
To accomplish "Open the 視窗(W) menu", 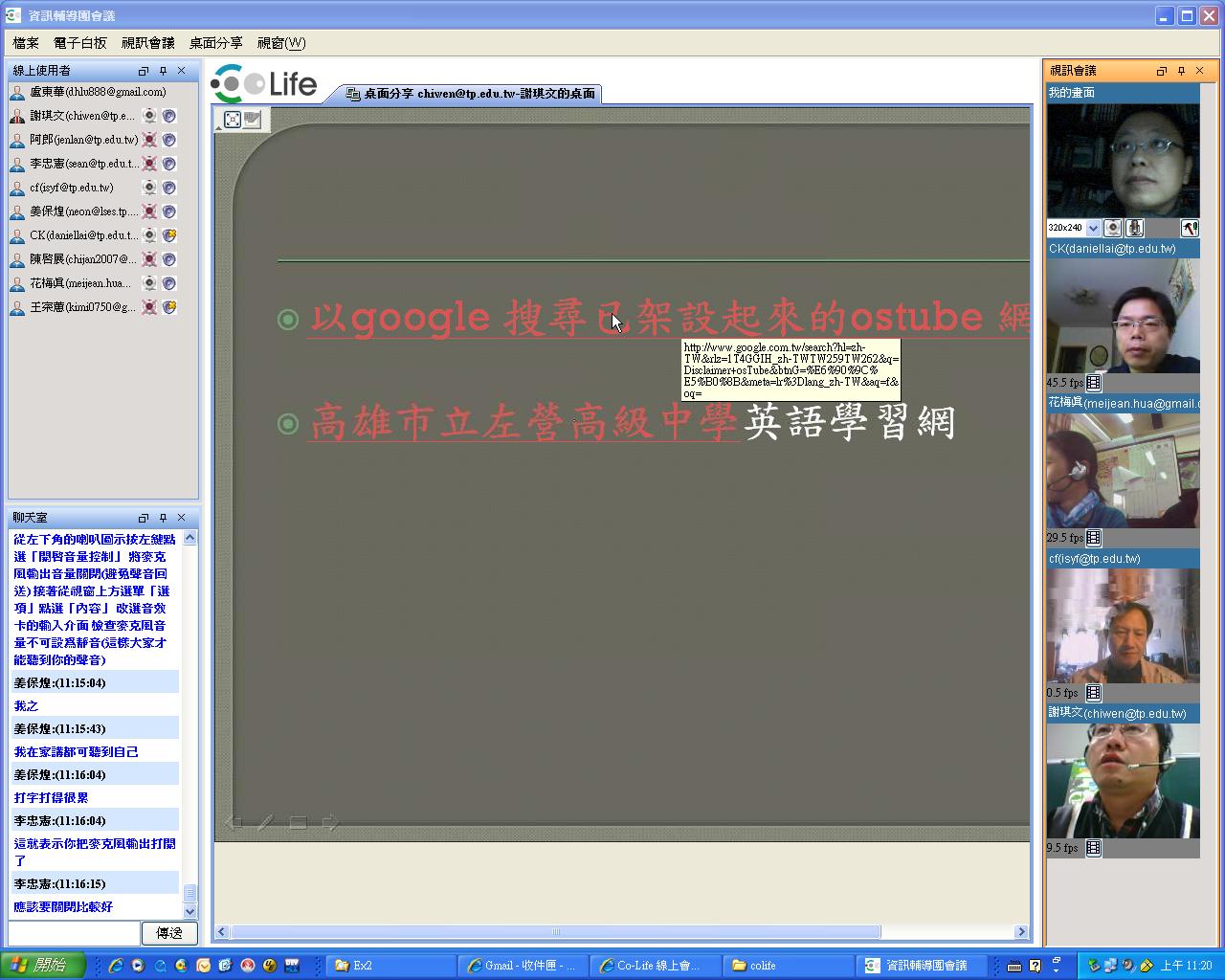I will pyautogui.click(x=281, y=43).
